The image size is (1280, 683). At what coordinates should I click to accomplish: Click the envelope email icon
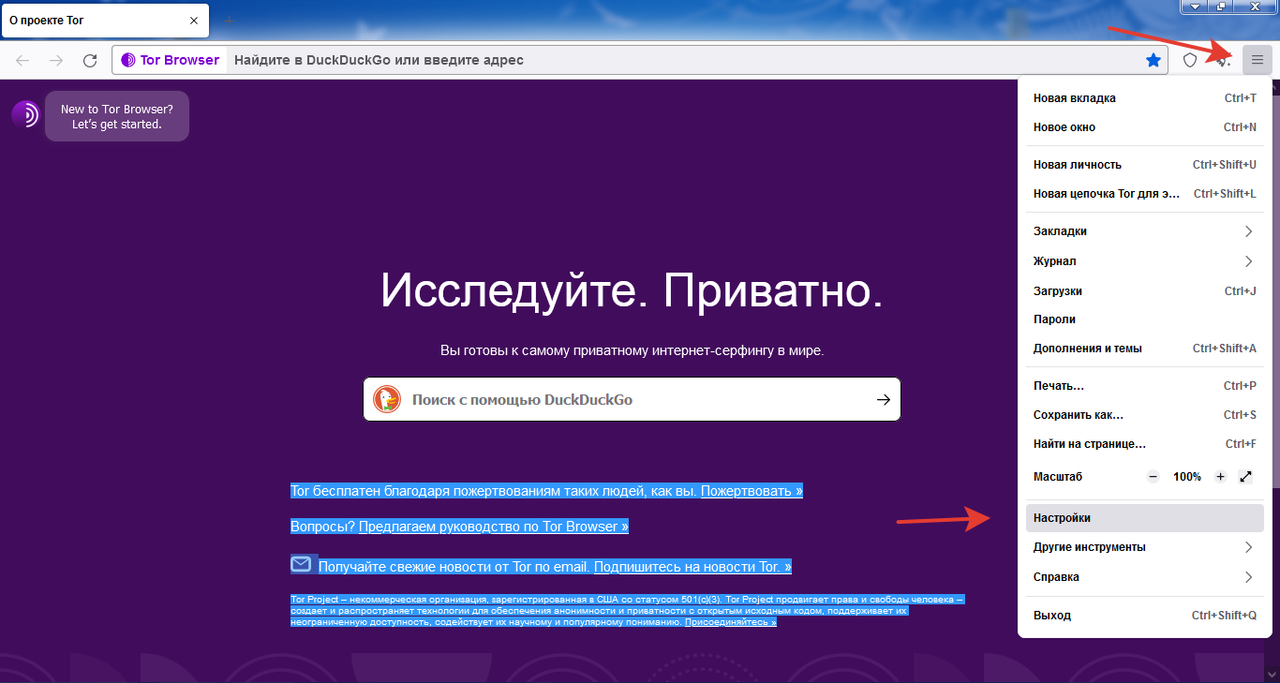[x=301, y=564]
